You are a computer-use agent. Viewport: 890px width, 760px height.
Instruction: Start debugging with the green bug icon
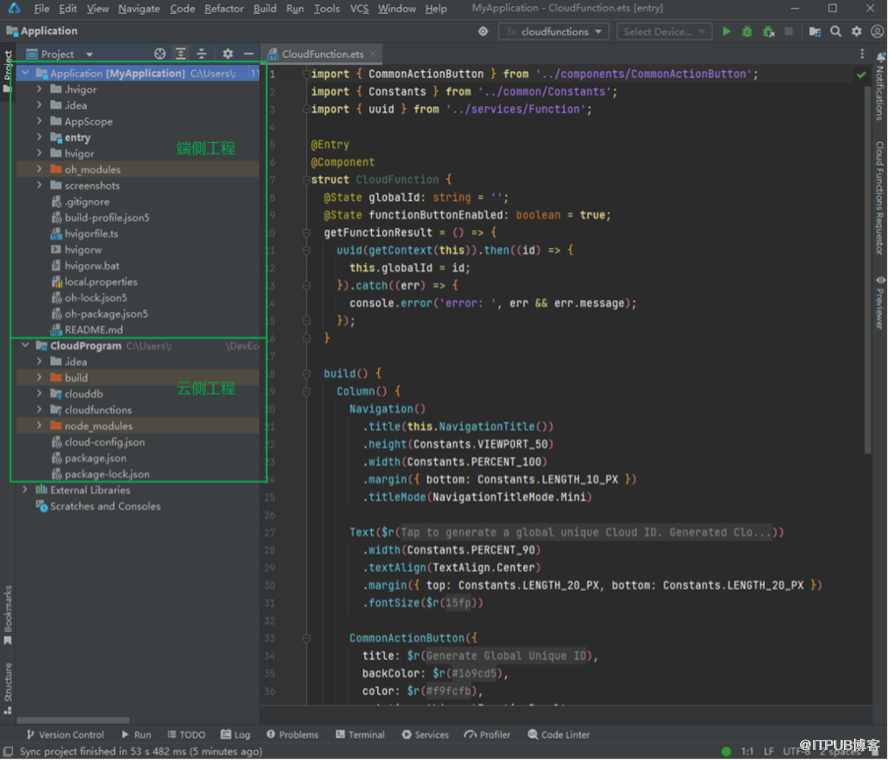747,32
